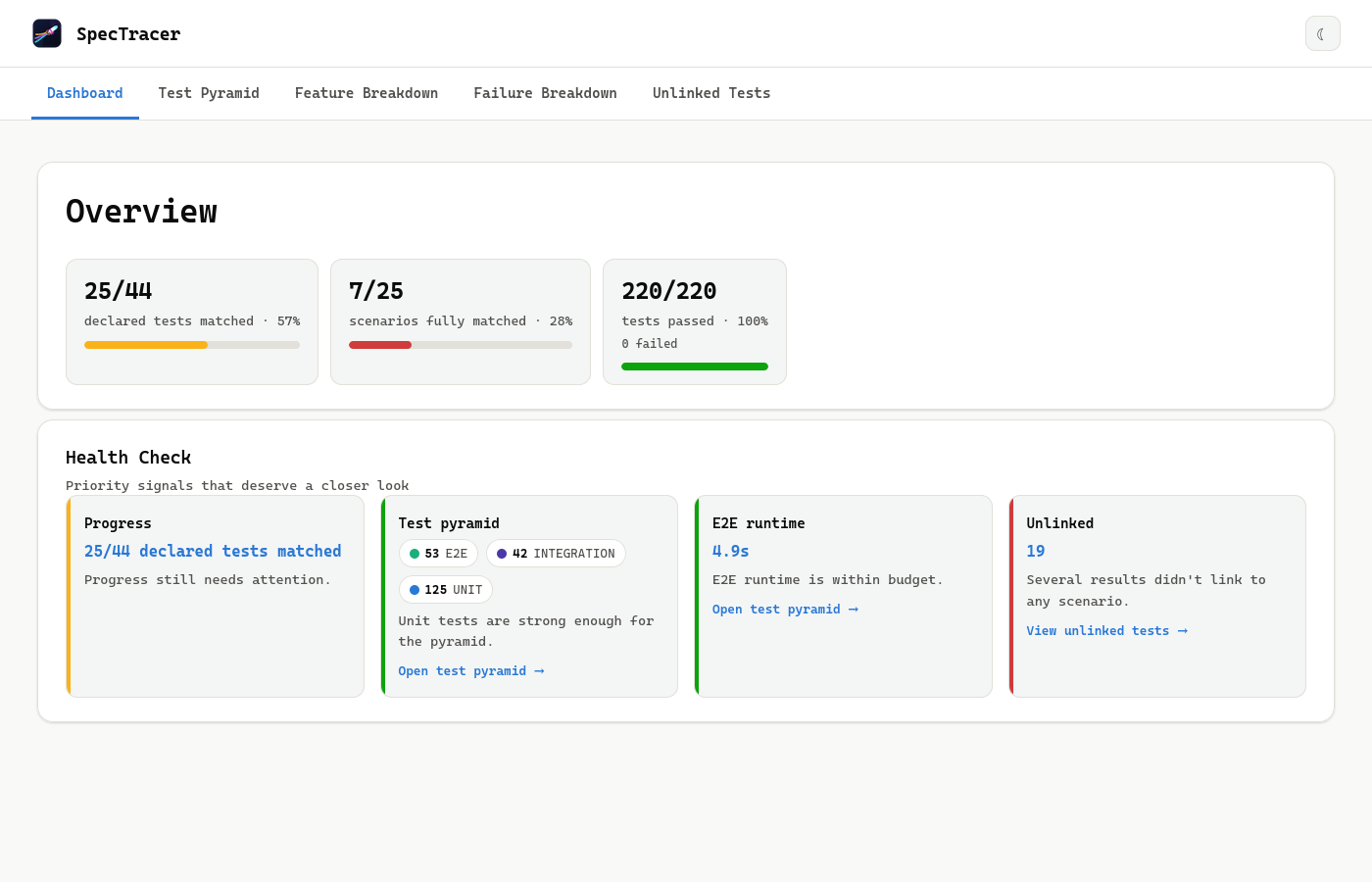Click the 42 INTEGRATION pyramid badge
Viewport: 1372px width, 882px height.
coord(556,554)
